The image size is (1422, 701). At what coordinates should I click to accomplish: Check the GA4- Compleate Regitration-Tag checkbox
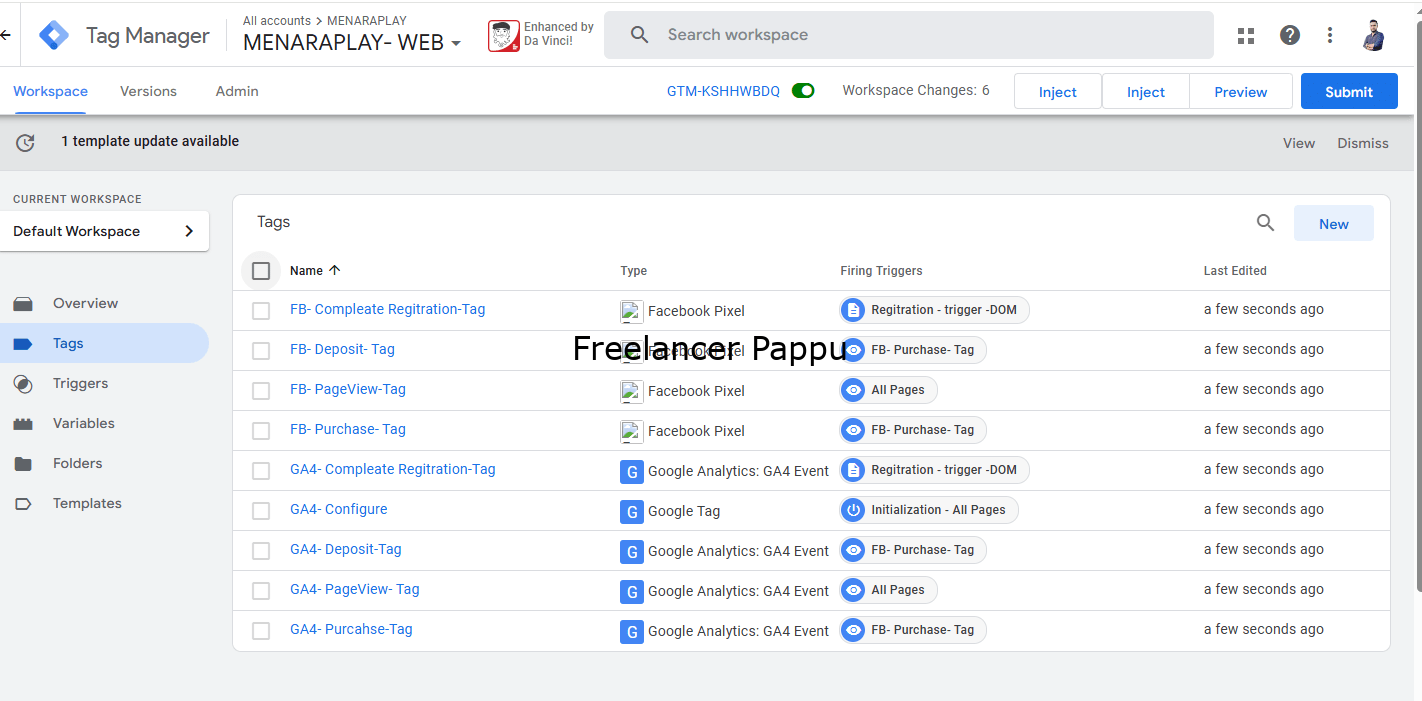click(x=261, y=471)
